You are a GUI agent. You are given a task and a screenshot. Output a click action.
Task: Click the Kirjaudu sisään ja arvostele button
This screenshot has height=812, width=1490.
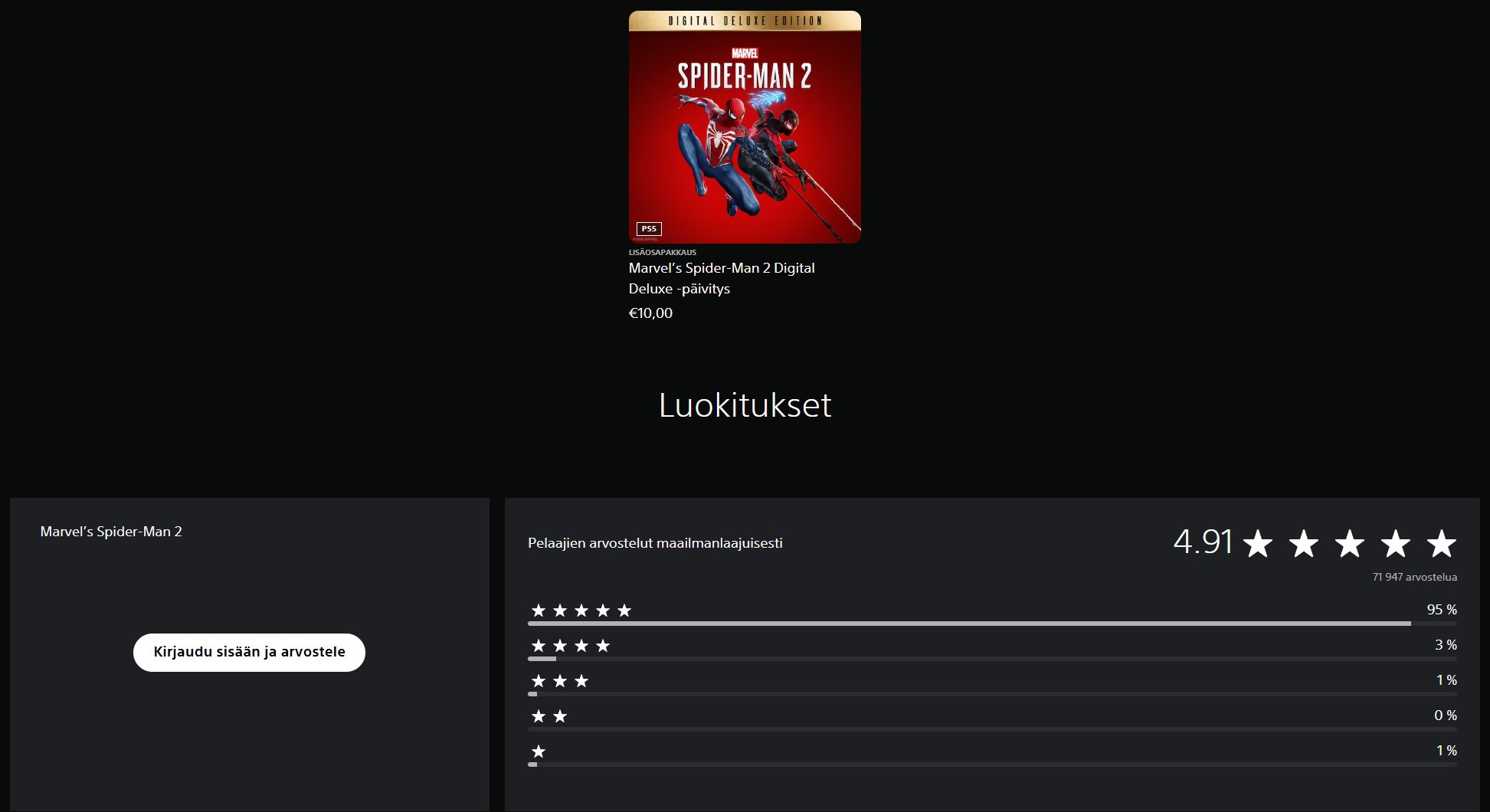[249, 653]
